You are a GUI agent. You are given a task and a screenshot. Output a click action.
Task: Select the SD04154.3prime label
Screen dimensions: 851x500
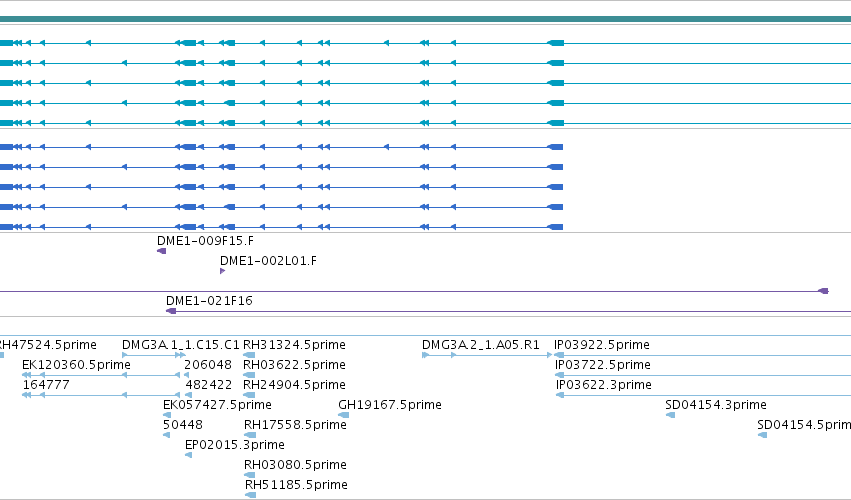pos(716,405)
